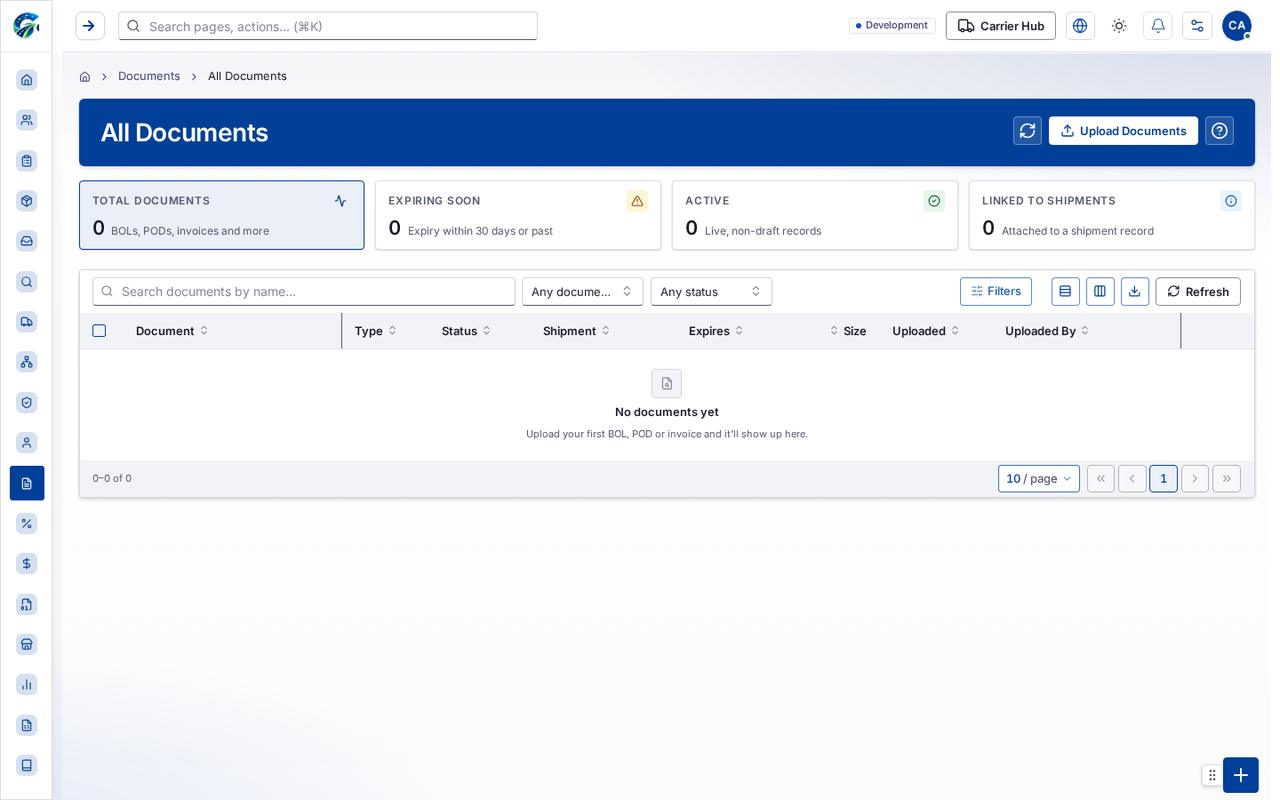Click the reload icon beside Upload Documents
The width and height of the screenshot is (1280, 800).
[x=1027, y=131]
